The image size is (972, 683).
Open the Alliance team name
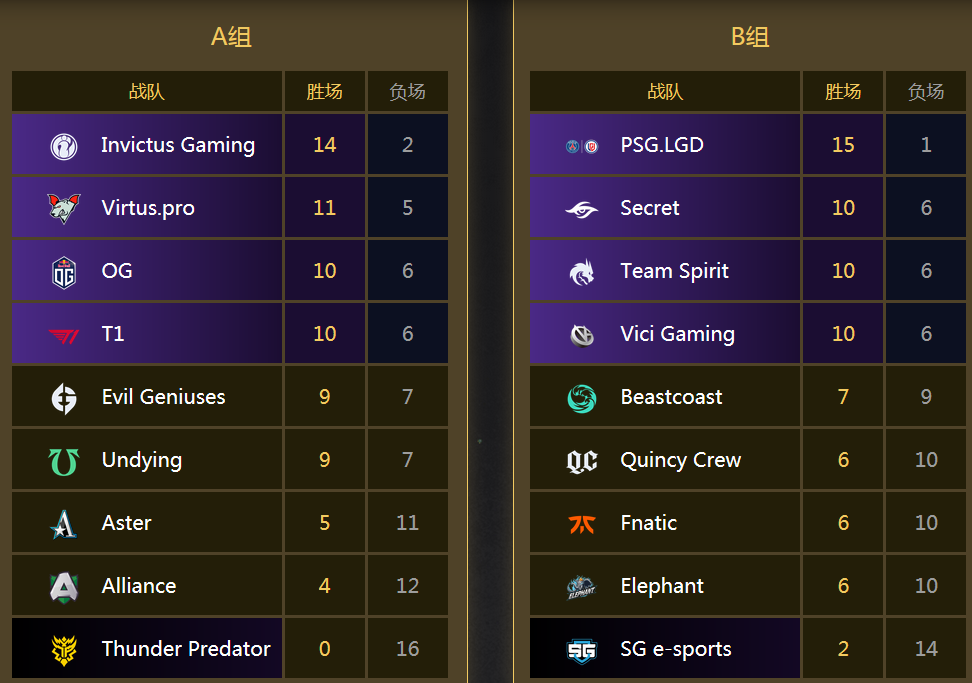pyautogui.click(x=139, y=586)
